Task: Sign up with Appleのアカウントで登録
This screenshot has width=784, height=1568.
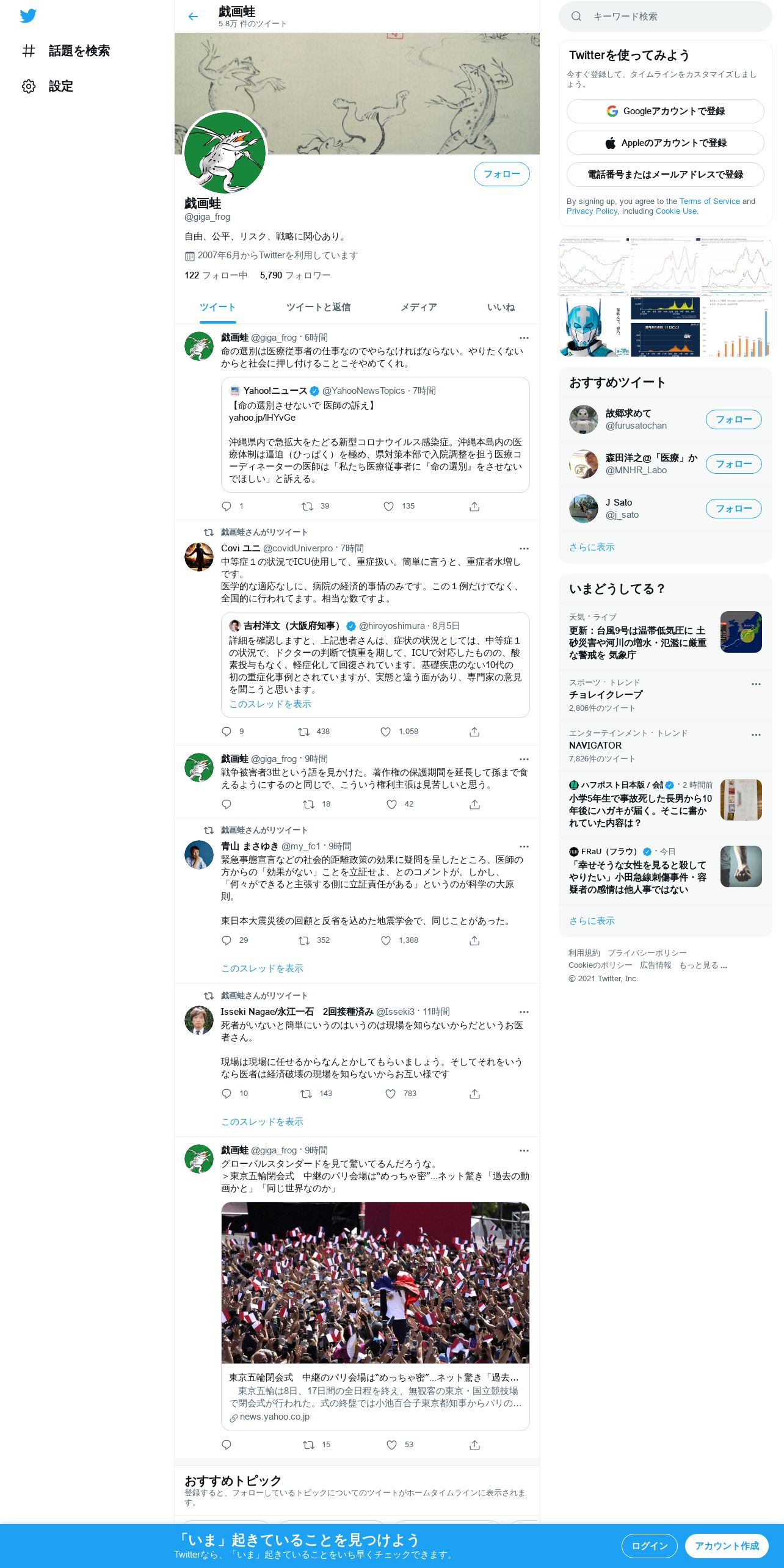Action: (x=666, y=143)
